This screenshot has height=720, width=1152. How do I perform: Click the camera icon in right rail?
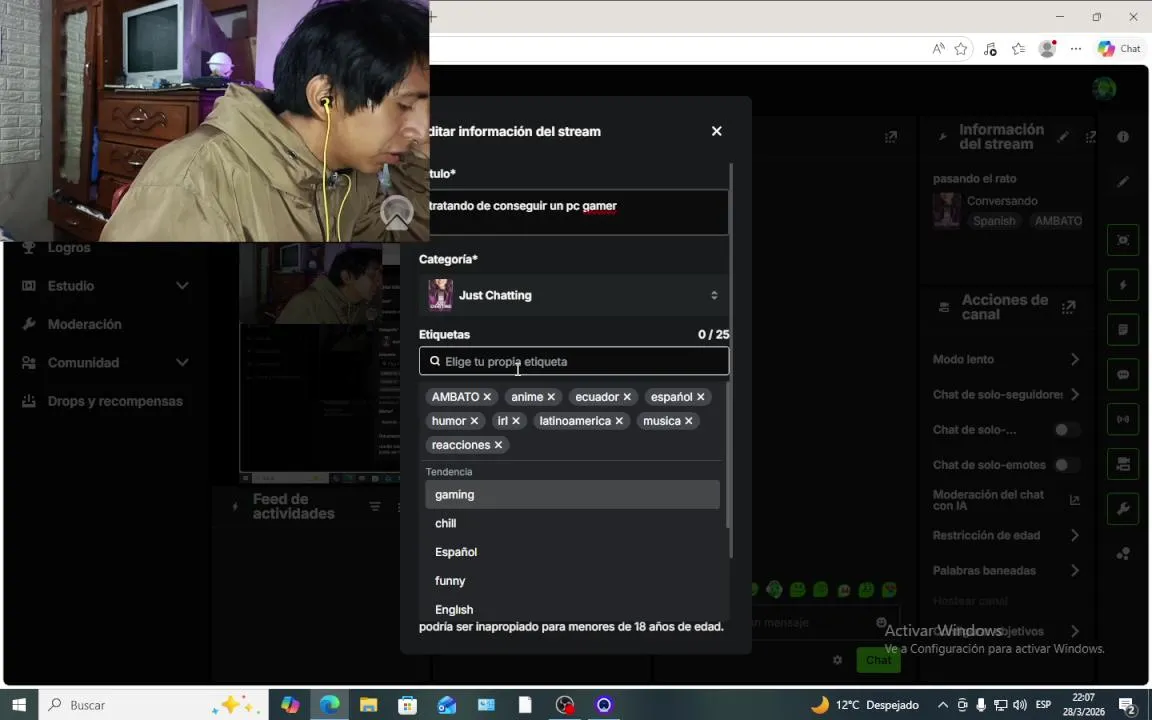tap(1123, 464)
